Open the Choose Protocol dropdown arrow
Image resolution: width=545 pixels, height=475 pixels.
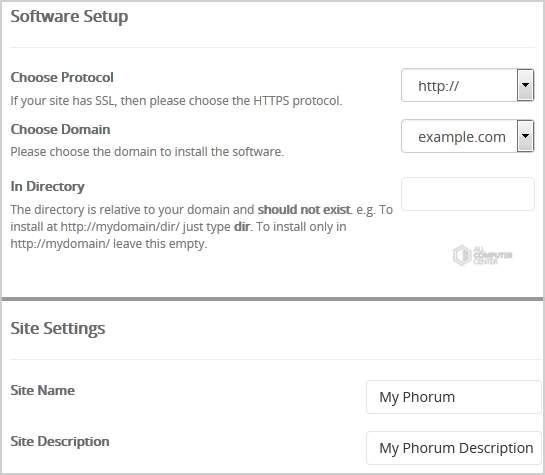(x=525, y=85)
